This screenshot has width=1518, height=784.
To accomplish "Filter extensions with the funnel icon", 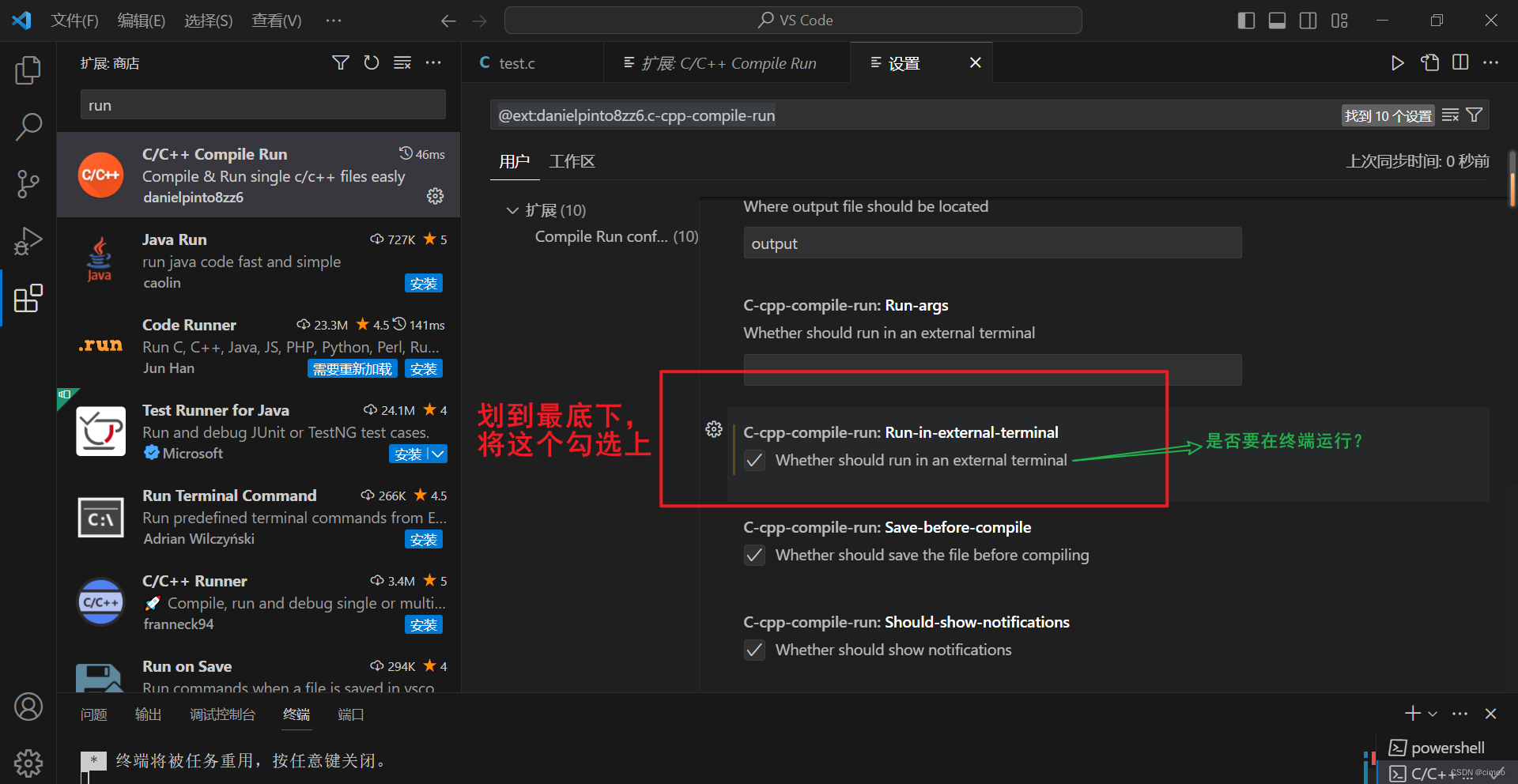I will click(x=341, y=62).
